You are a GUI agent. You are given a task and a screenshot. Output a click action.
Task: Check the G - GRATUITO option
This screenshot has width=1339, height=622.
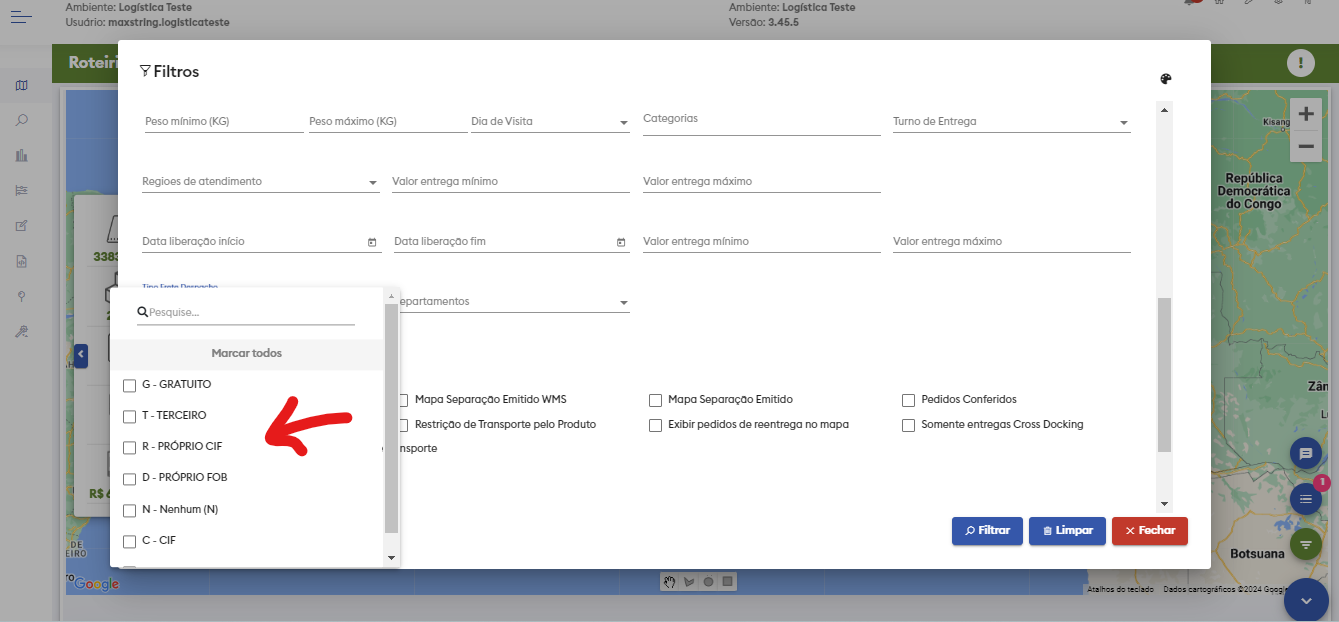(x=129, y=386)
